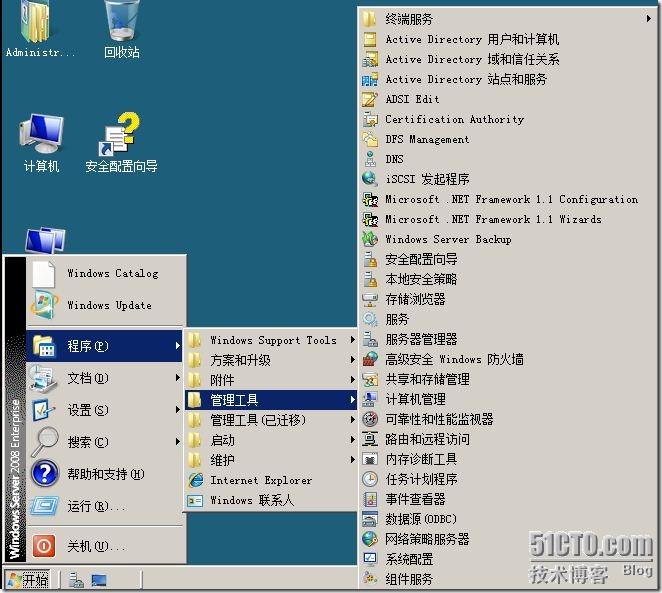The height and width of the screenshot is (593, 662).
Task: Expand the 设置(S) submenu arrow
Action: pyautogui.click(x=178, y=409)
